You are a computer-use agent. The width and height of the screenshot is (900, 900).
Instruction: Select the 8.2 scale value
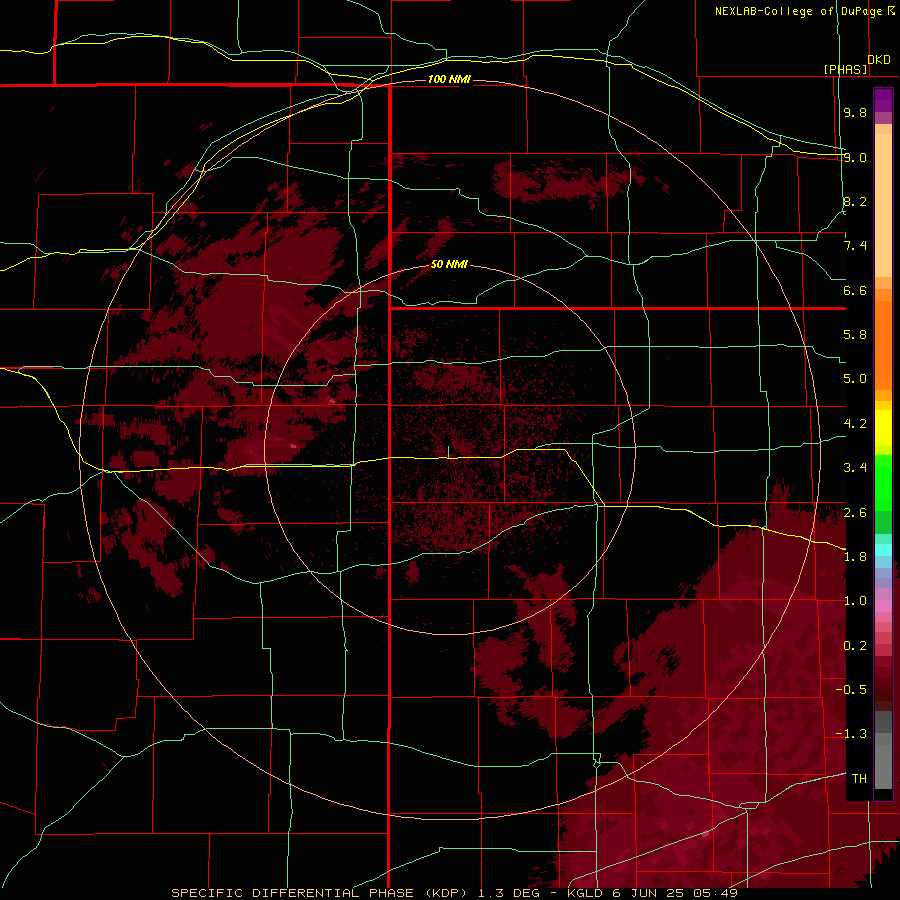click(x=855, y=201)
